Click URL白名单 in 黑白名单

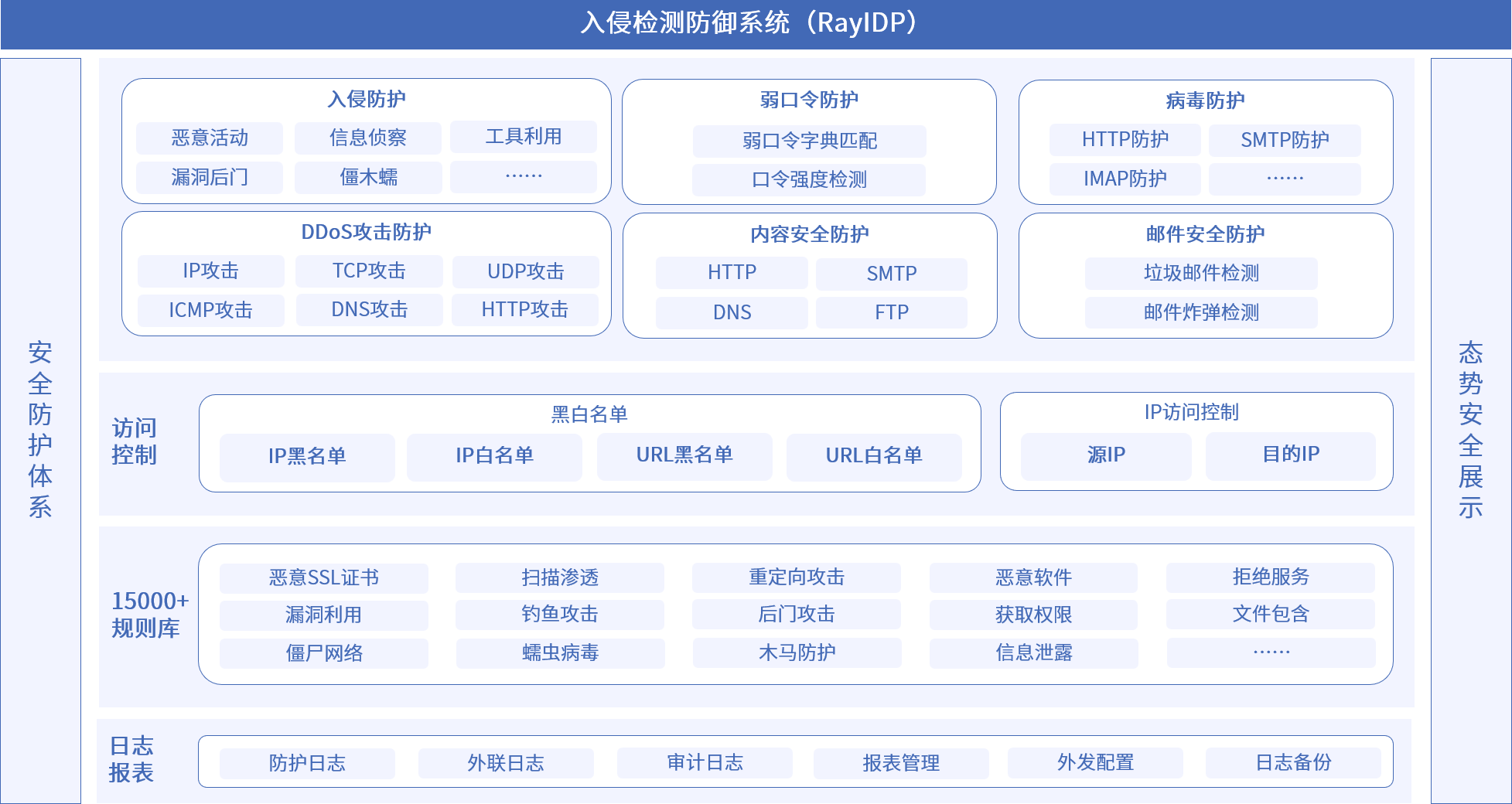click(873, 457)
